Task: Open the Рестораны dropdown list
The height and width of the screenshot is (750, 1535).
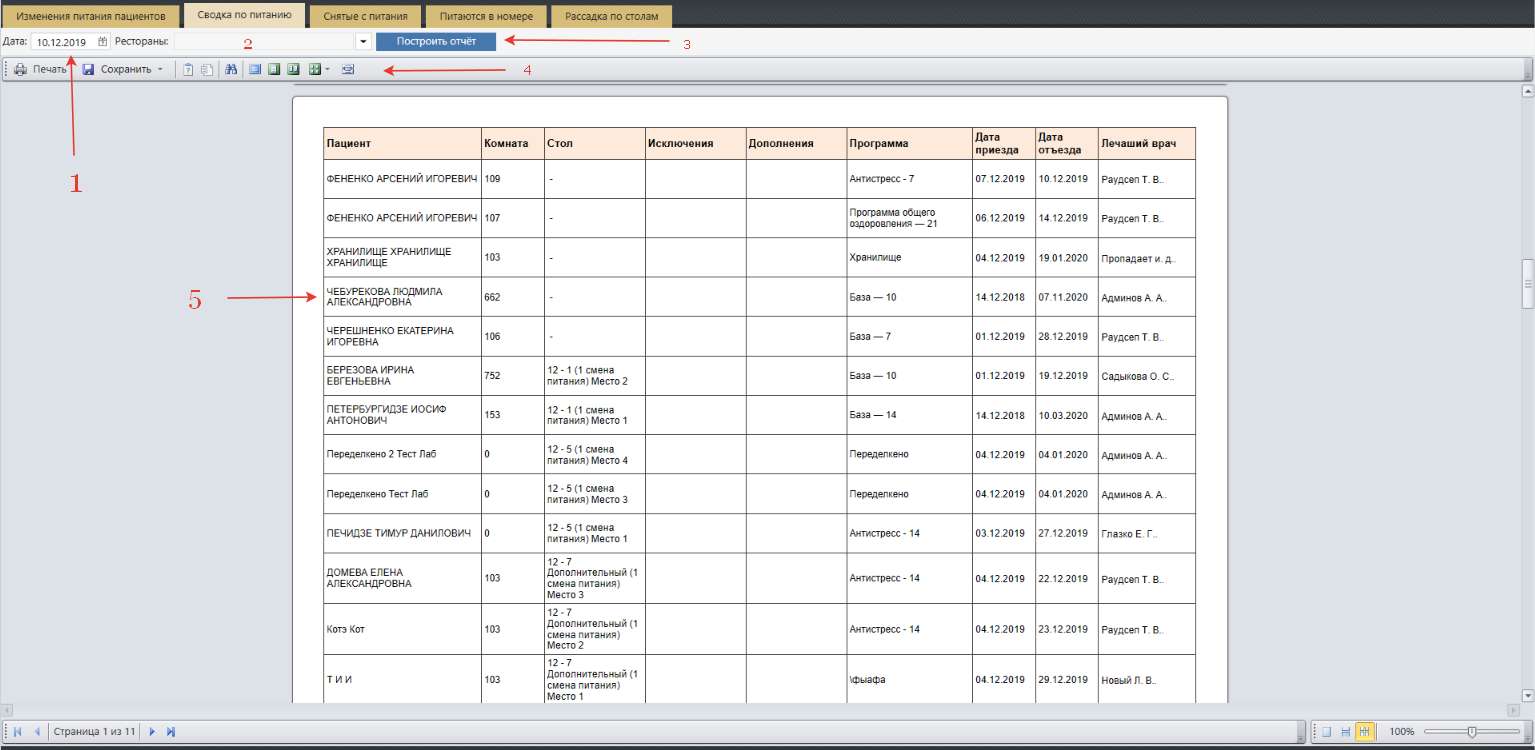Action: pyautogui.click(x=362, y=42)
